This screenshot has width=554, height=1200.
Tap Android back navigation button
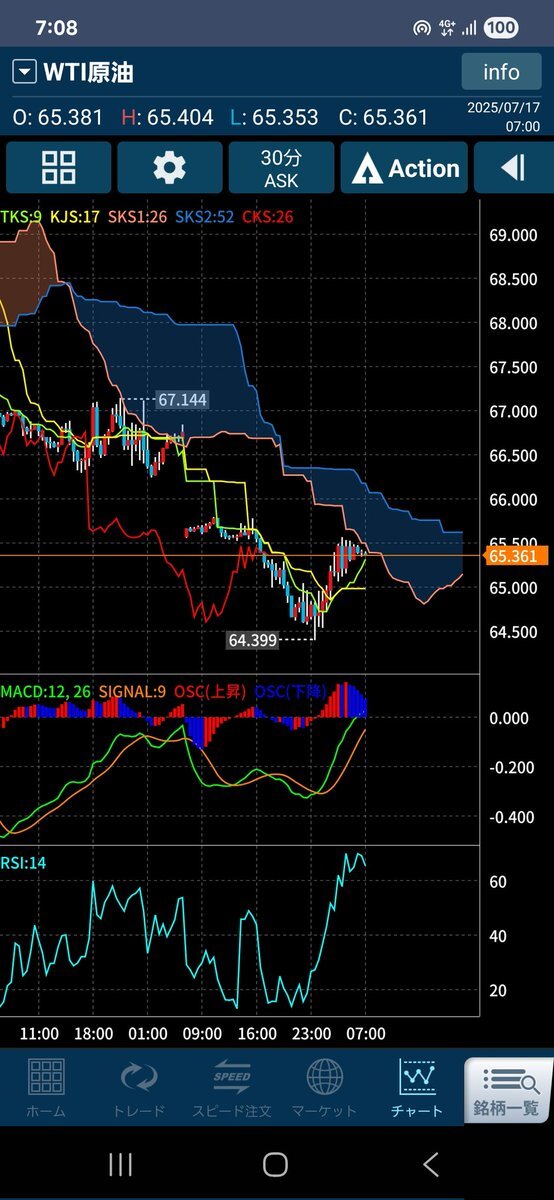(x=431, y=1163)
